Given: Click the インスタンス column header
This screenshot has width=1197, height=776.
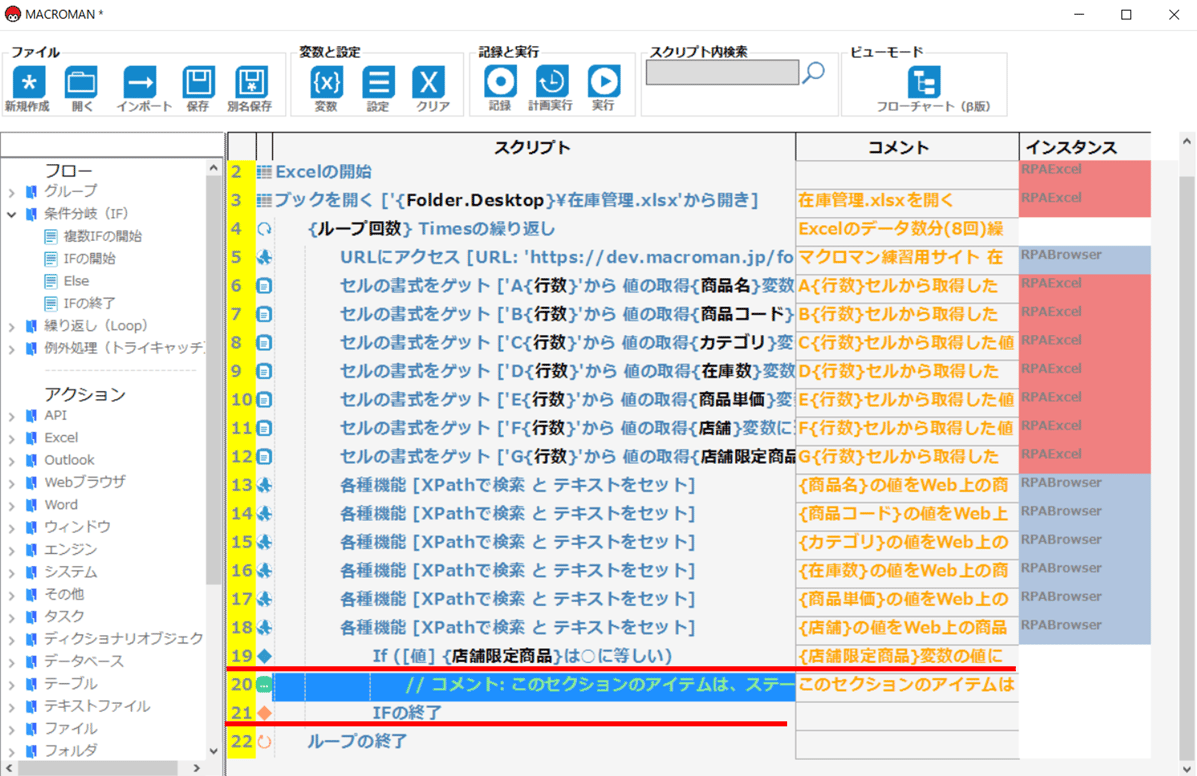Looking at the screenshot, I should pyautogui.click(x=1085, y=147).
